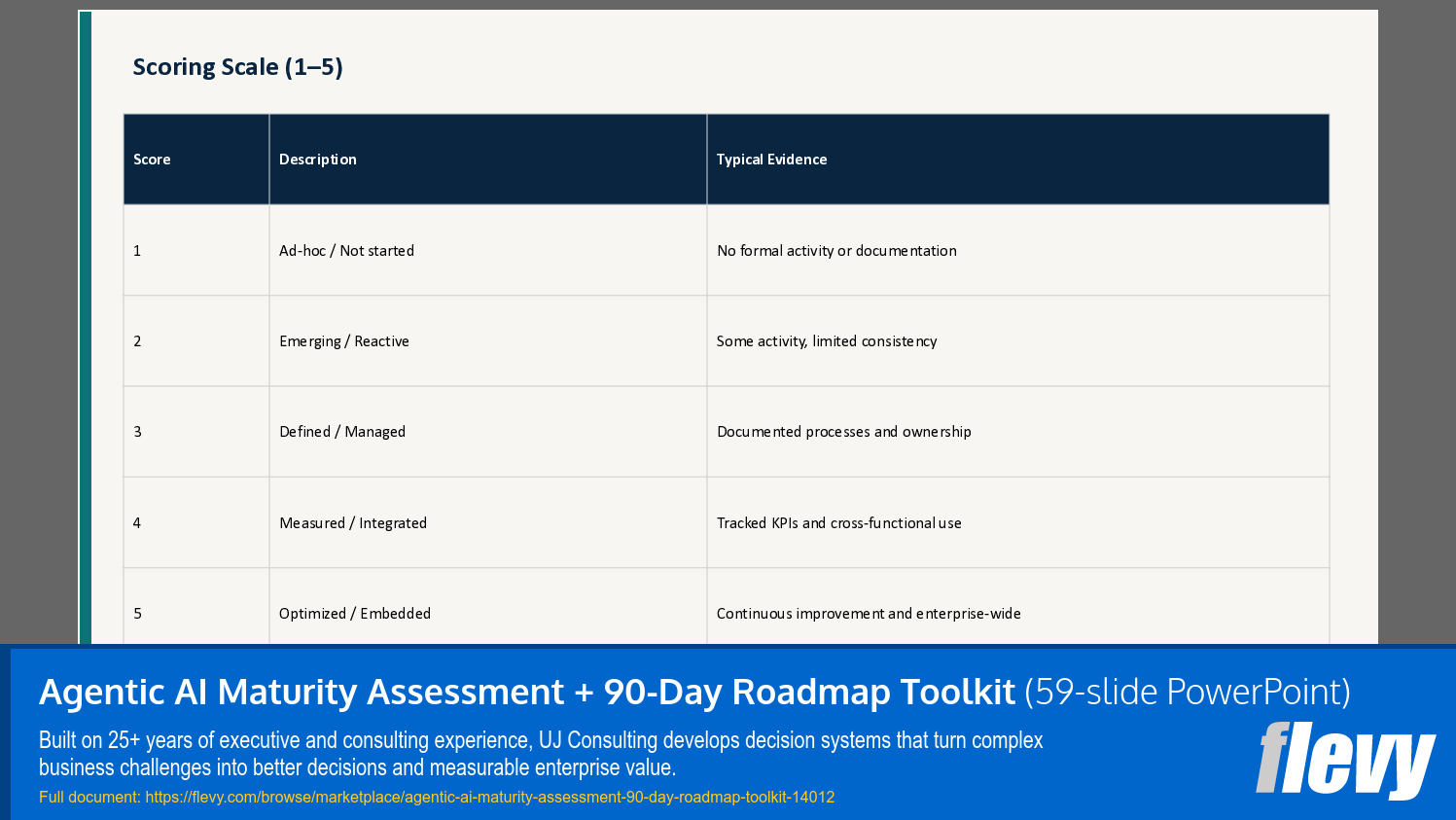Click the 'Score' column header

pos(196,160)
